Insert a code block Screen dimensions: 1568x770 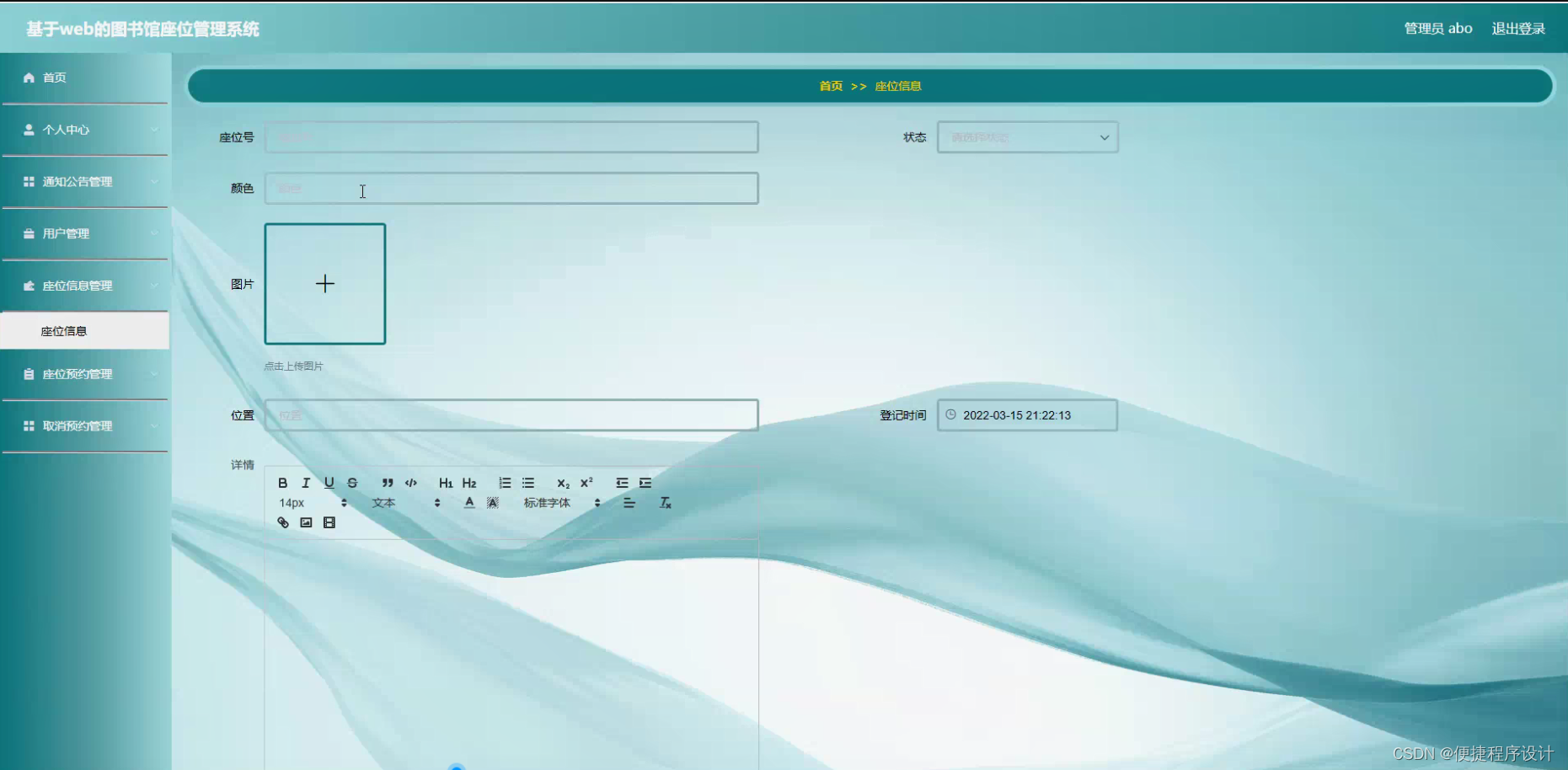pyautogui.click(x=411, y=483)
